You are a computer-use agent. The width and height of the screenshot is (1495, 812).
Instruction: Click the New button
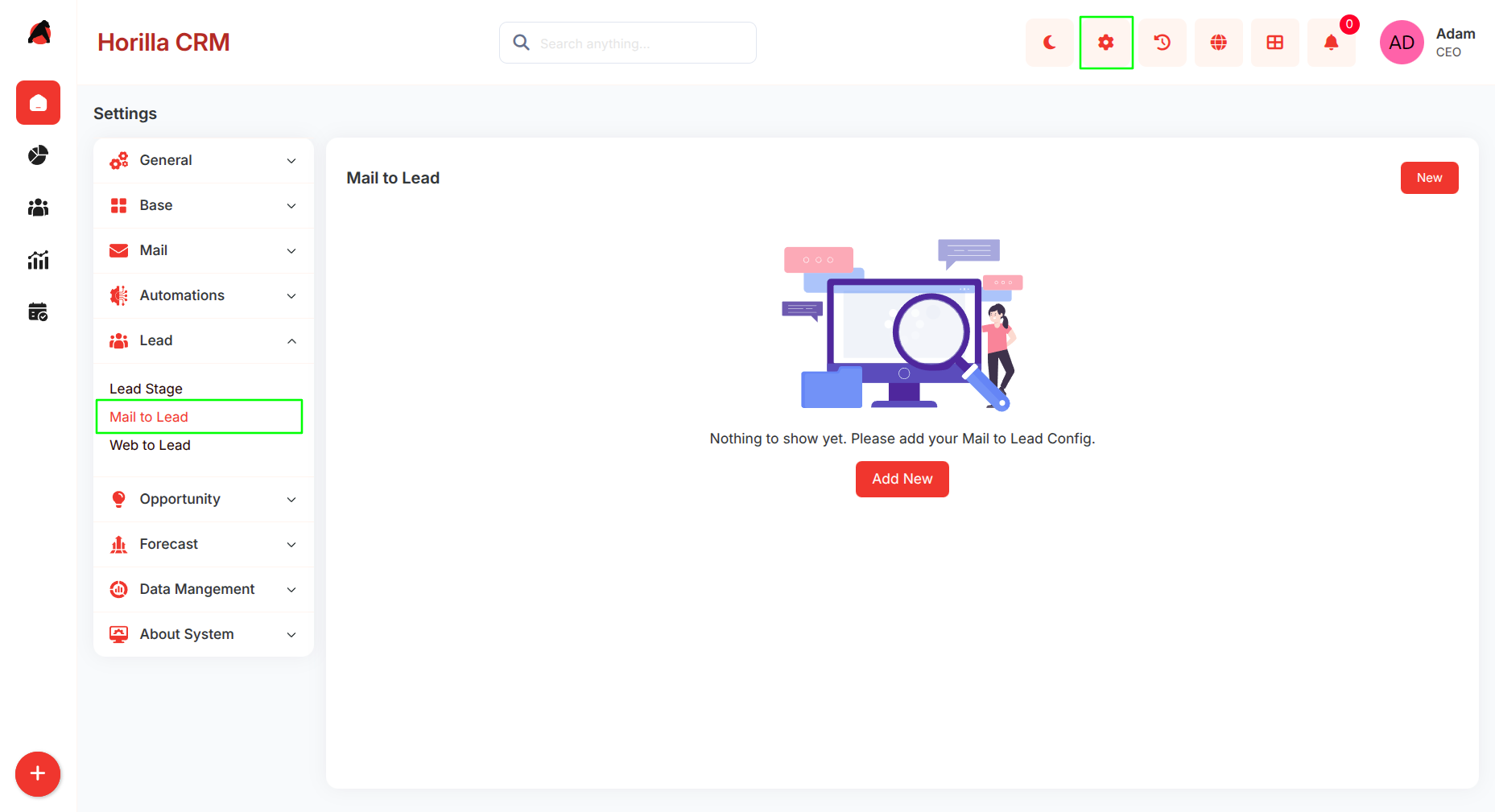pyautogui.click(x=1429, y=178)
